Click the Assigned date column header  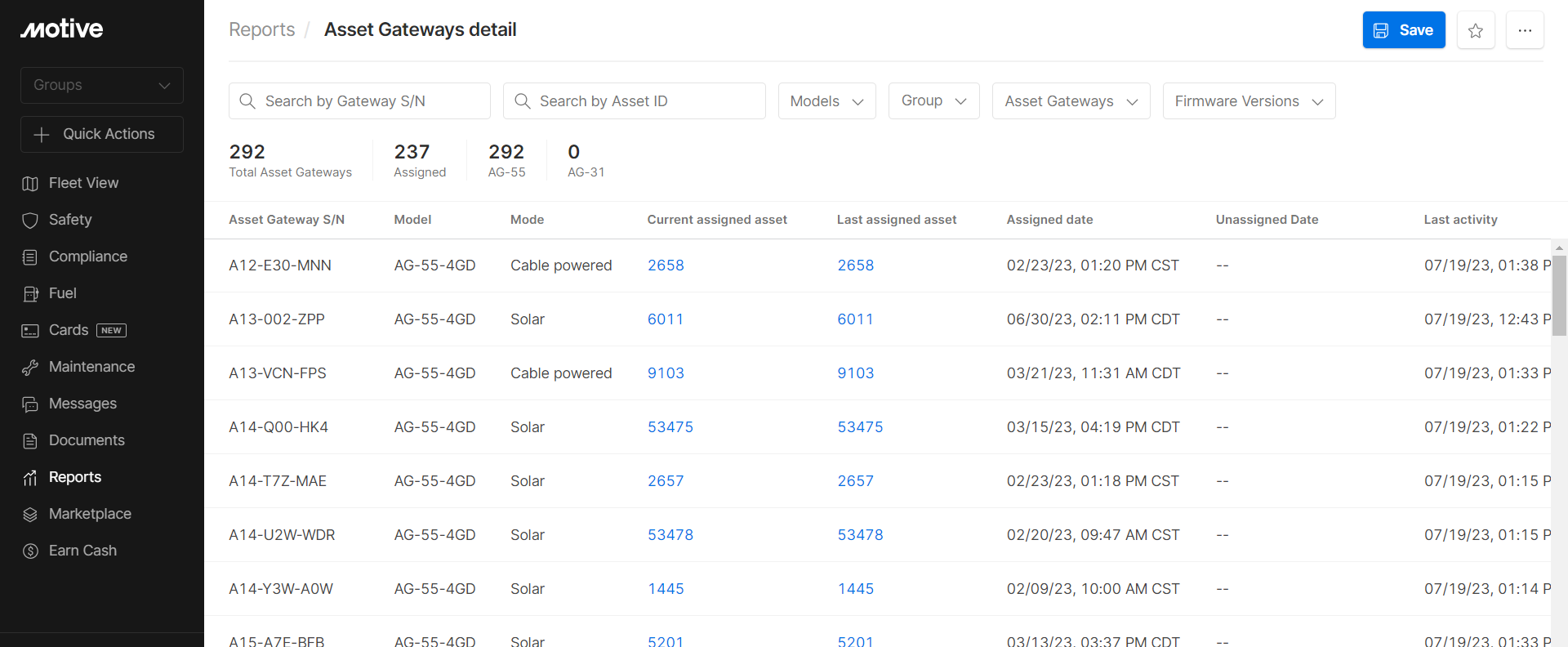pyautogui.click(x=1049, y=220)
